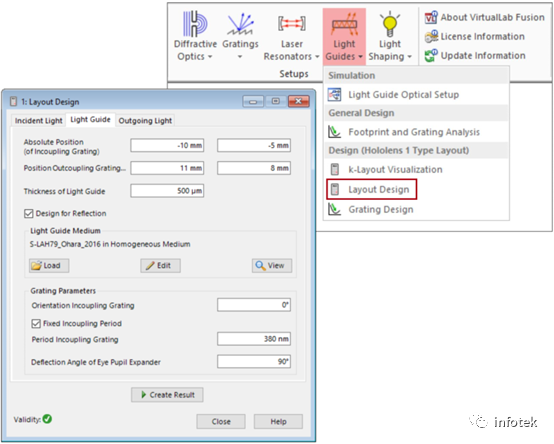This screenshot has width=554, height=444.
Task: Click the Laser Resonators ribbon icon
Action: (291, 24)
